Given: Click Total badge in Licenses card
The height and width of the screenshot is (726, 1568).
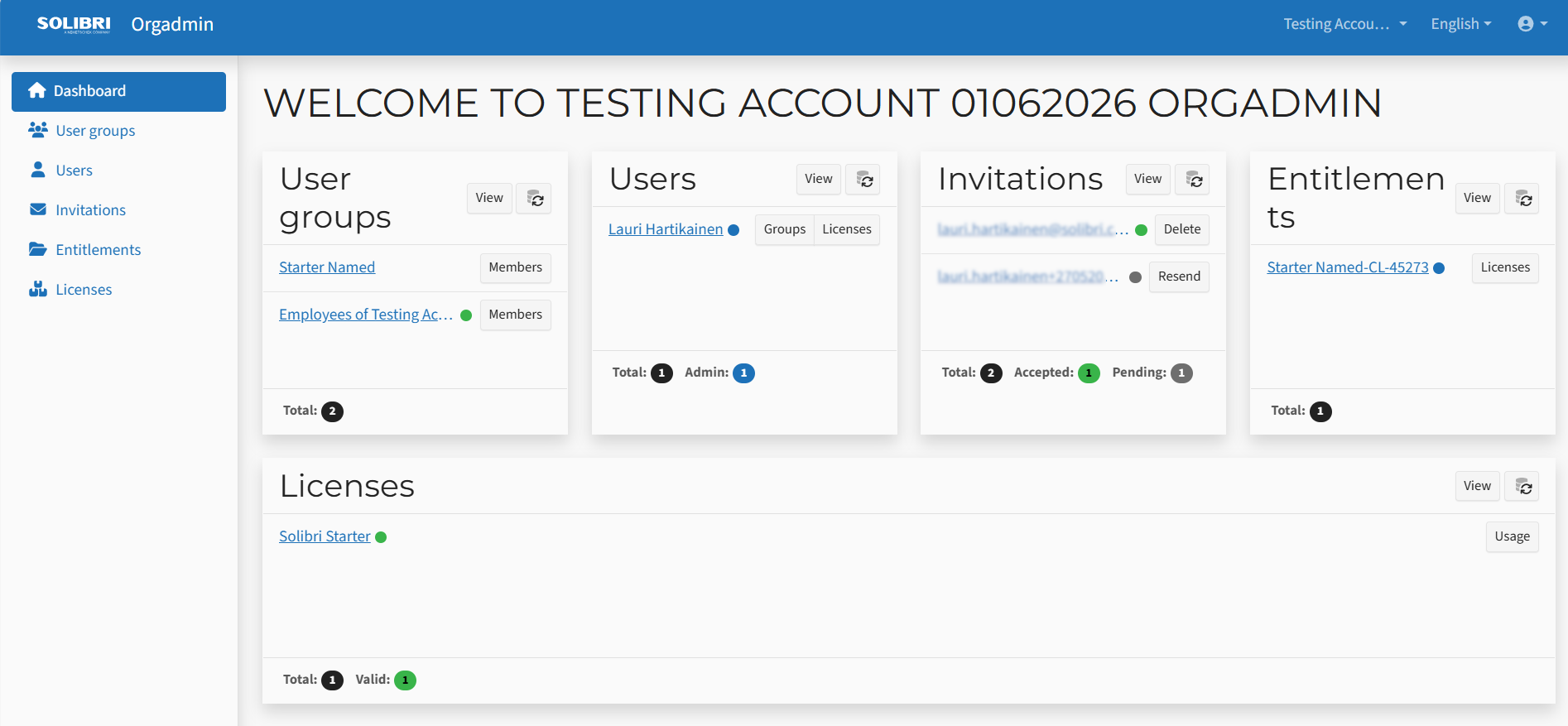Looking at the screenshot, I should point(332,680).
